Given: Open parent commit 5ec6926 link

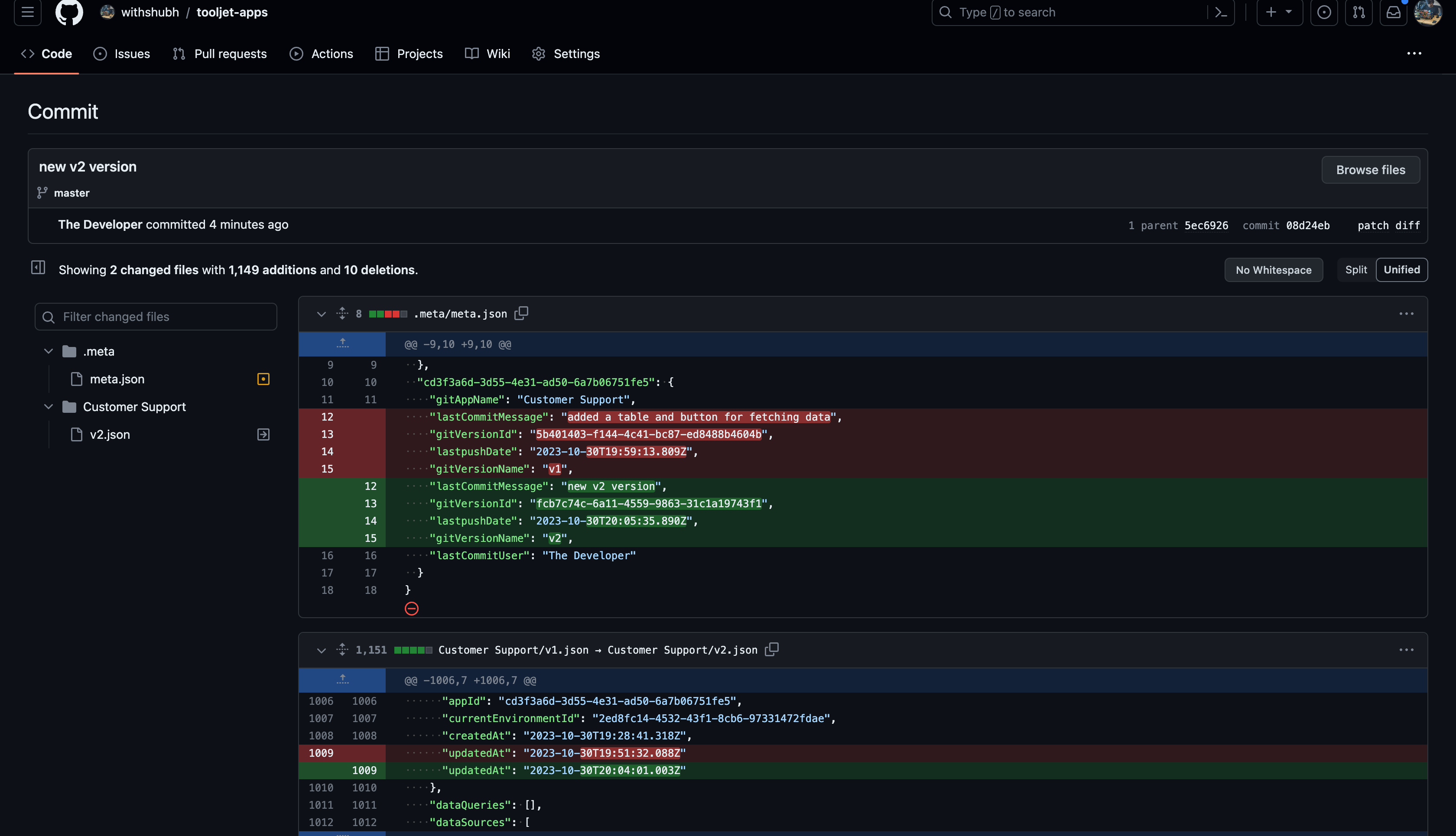Looking at the screenshot, I should pyautogui.click(x=1206, y=226).
